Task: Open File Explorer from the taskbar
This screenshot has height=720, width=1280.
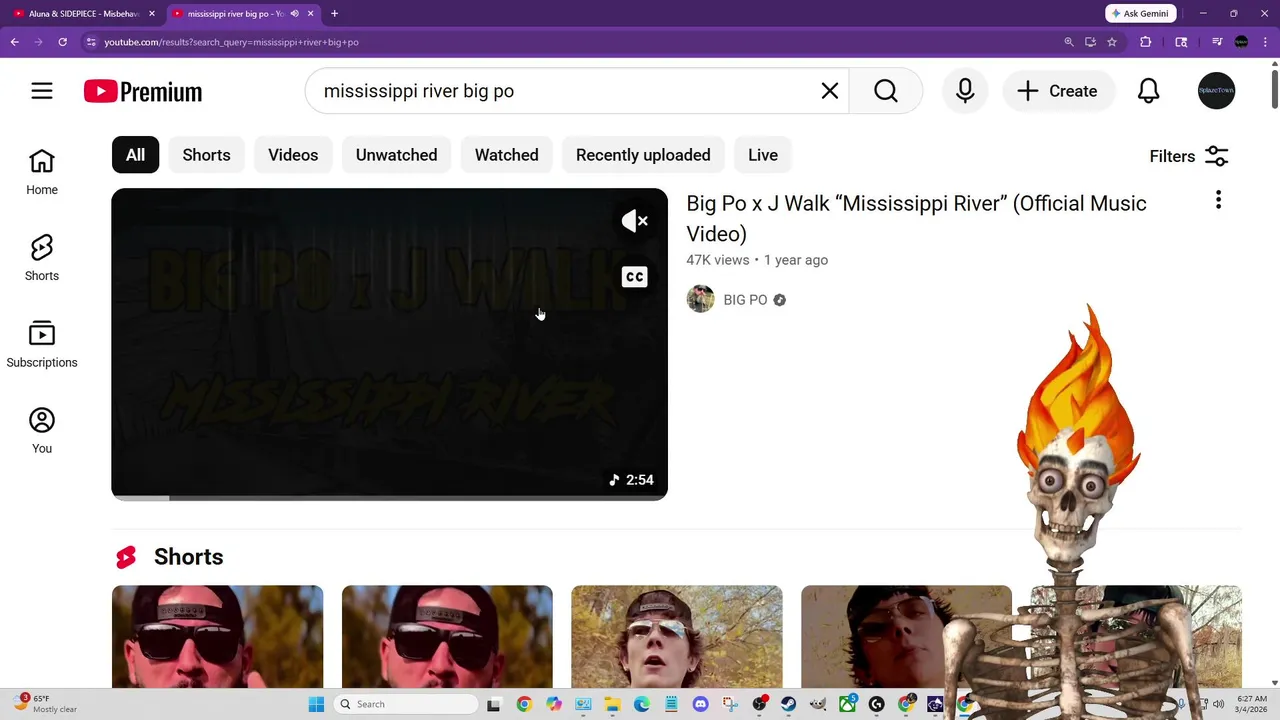Action: 612,704
